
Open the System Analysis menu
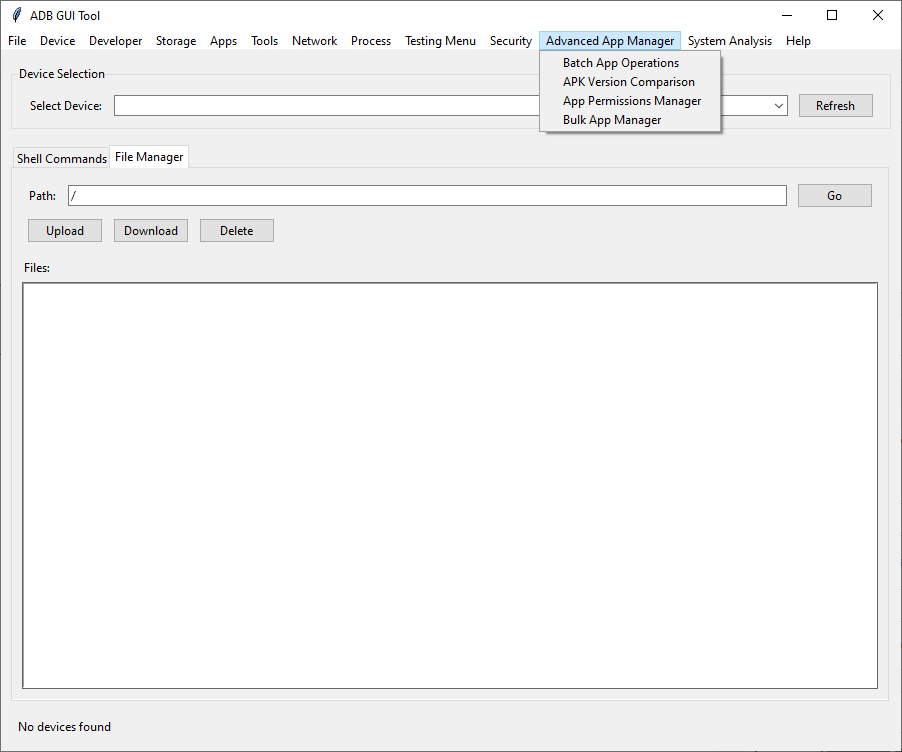click(729, 41)
